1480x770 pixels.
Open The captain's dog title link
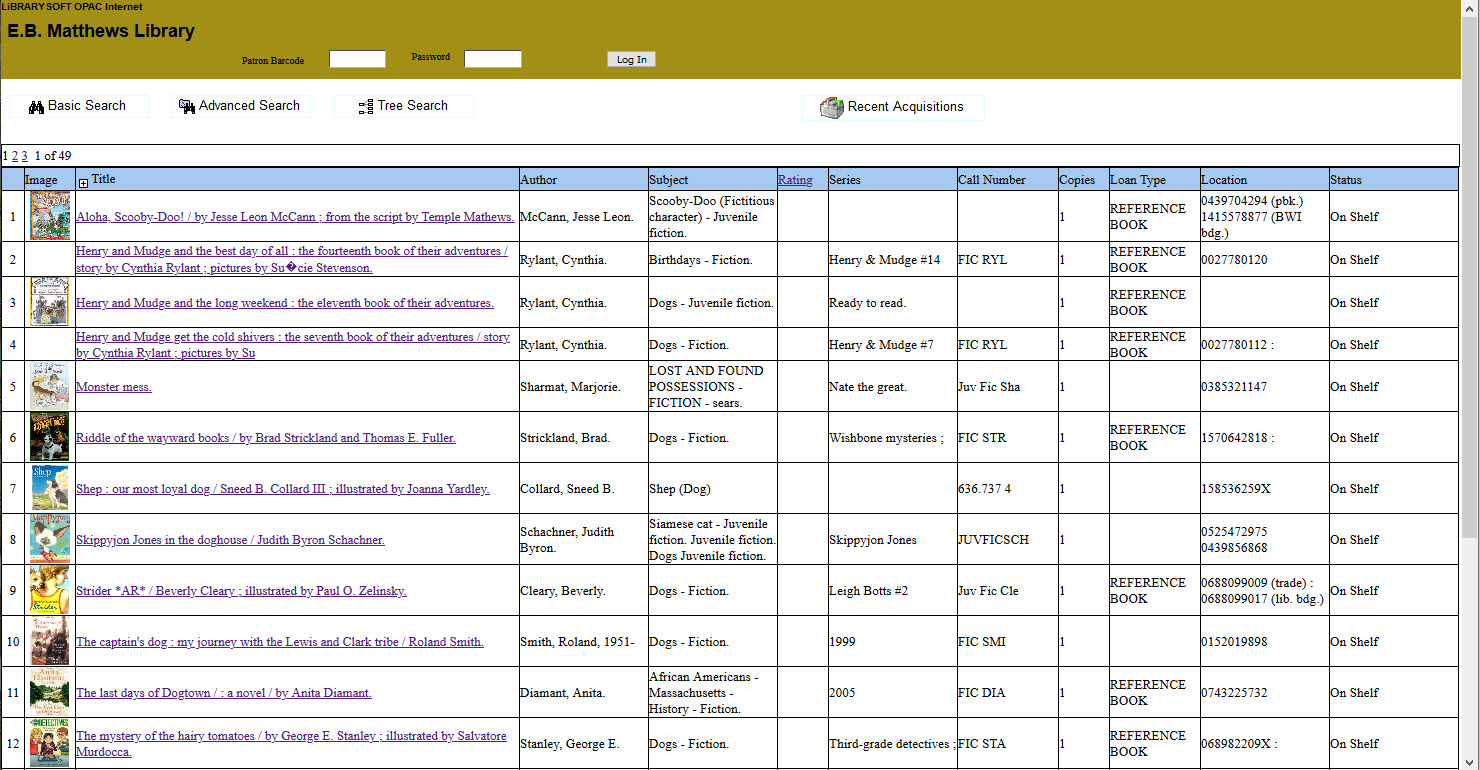(279, 642)
